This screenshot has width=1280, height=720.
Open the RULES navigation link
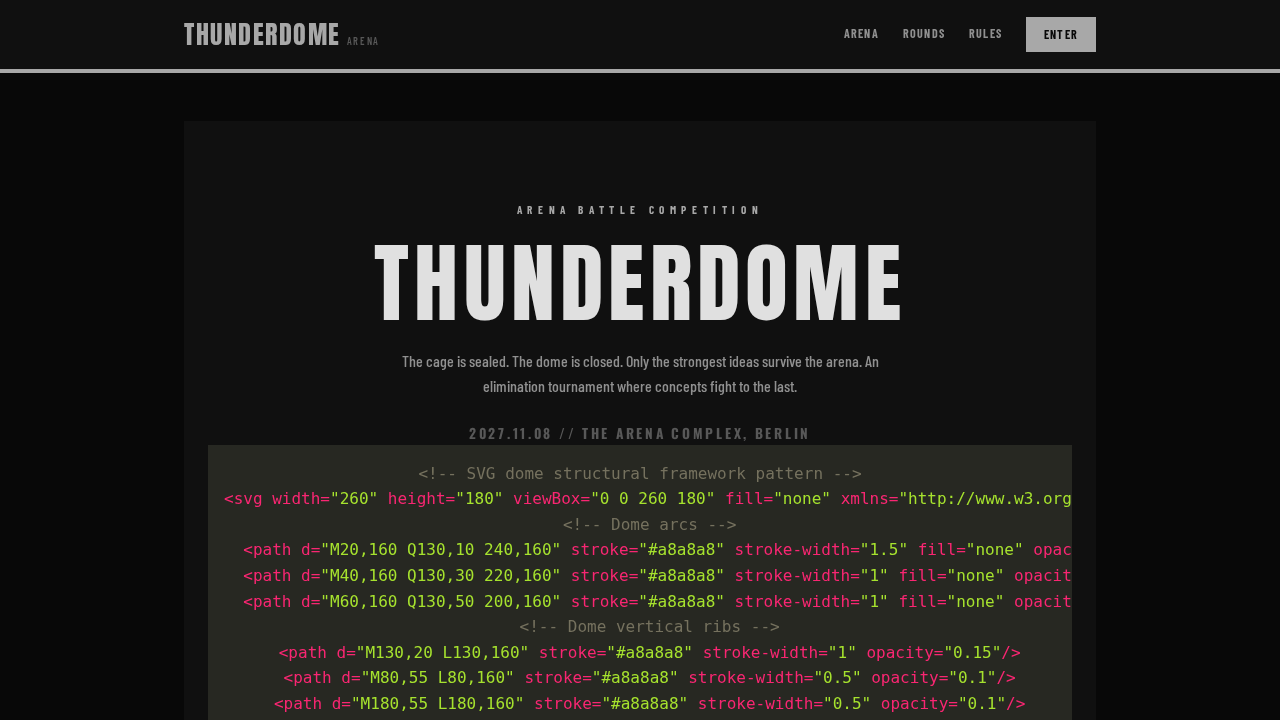pos(986,33)
